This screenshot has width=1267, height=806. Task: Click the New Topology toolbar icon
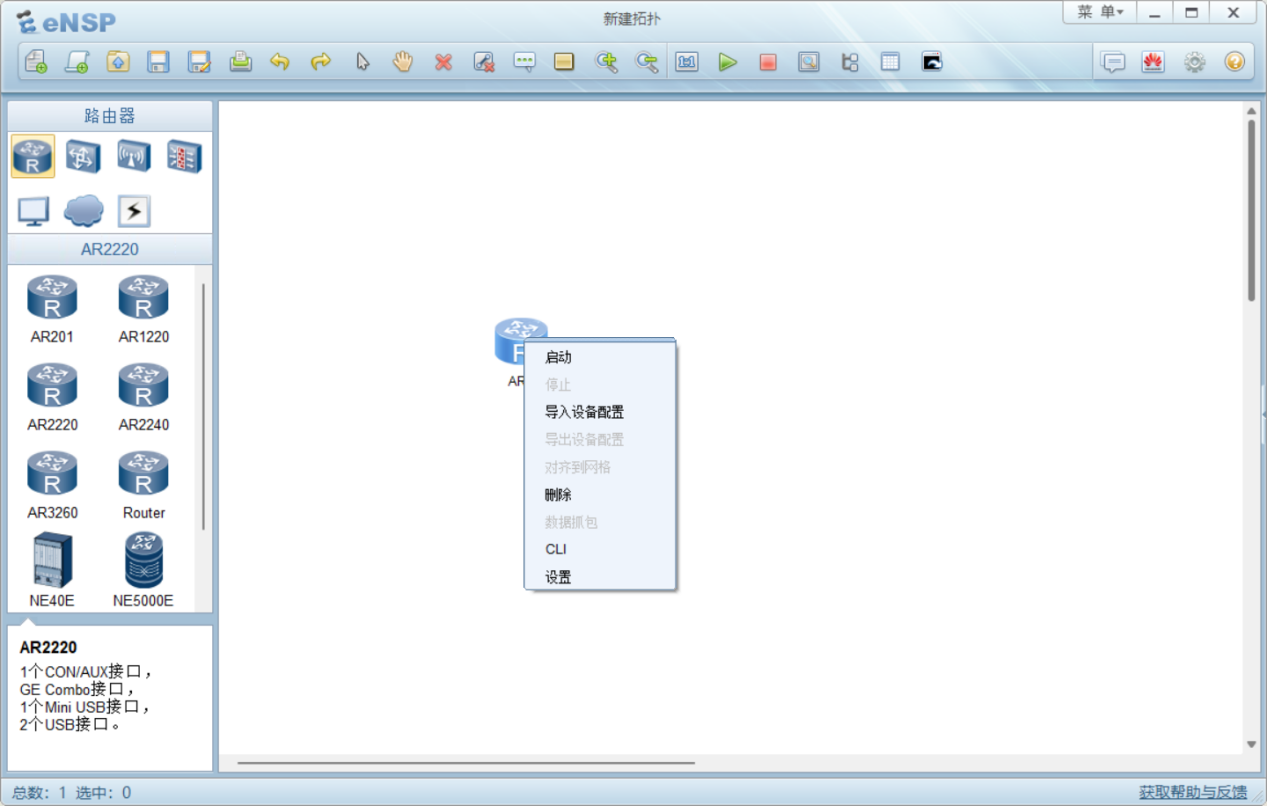(x=36, y=62)
